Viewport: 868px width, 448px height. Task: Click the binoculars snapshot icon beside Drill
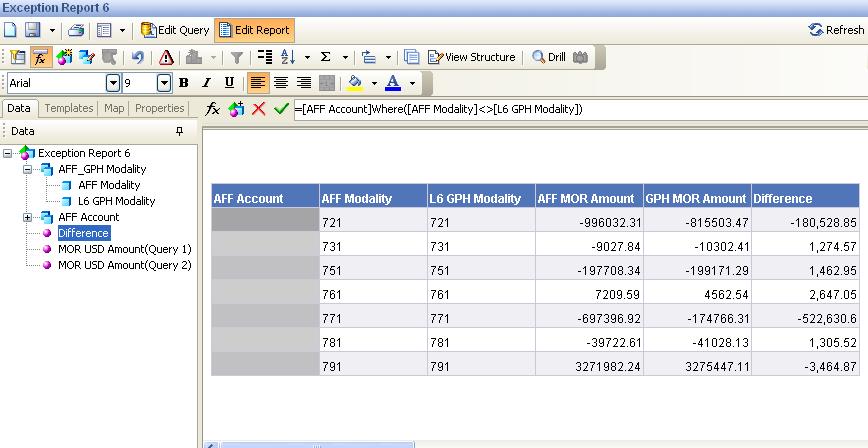pyautogui.click(x=580, y=57)
